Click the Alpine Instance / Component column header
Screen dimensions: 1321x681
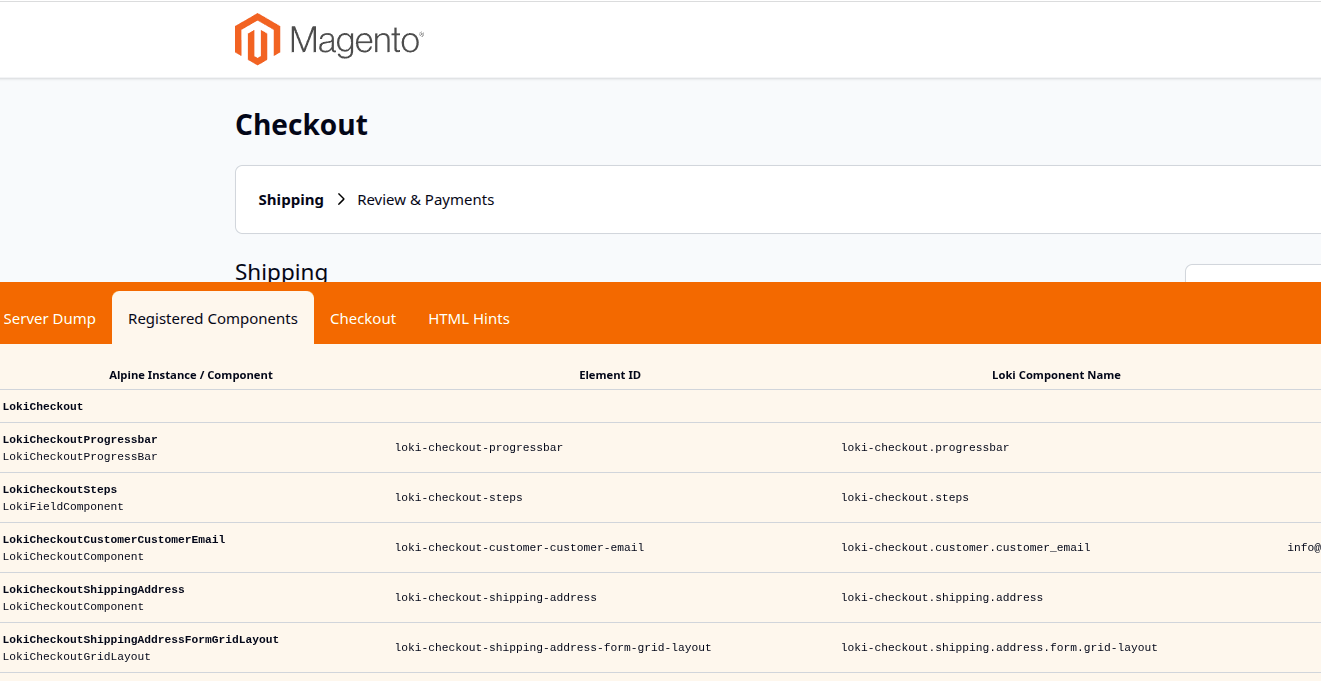point(191,375)
